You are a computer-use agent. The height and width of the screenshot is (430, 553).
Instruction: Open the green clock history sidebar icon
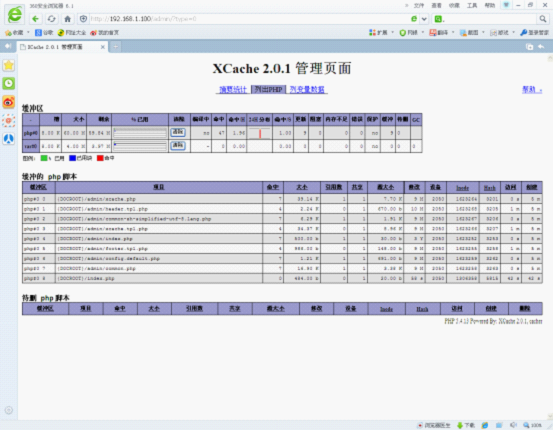pyautogui.click(x=9, y=84)
